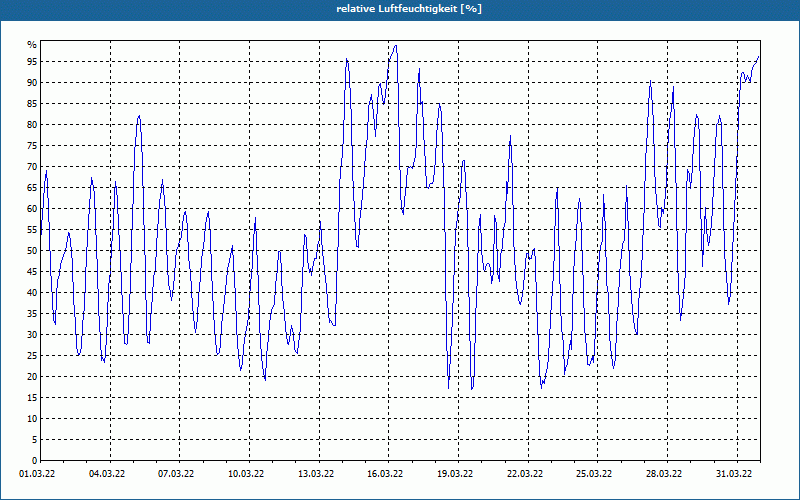Click the 31.03.22 date label
This screenshot has width=800, height=500.
(x=734, y=474)
